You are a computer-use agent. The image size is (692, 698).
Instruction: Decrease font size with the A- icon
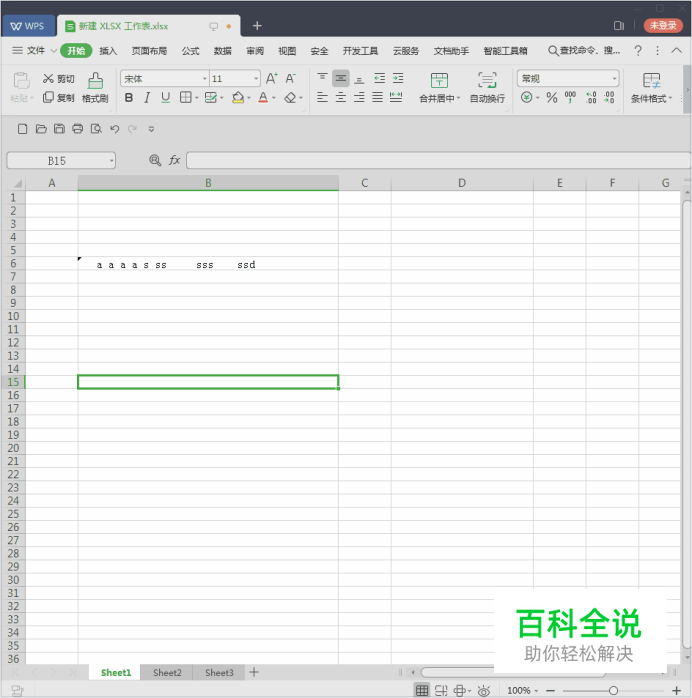coord(291,79)
